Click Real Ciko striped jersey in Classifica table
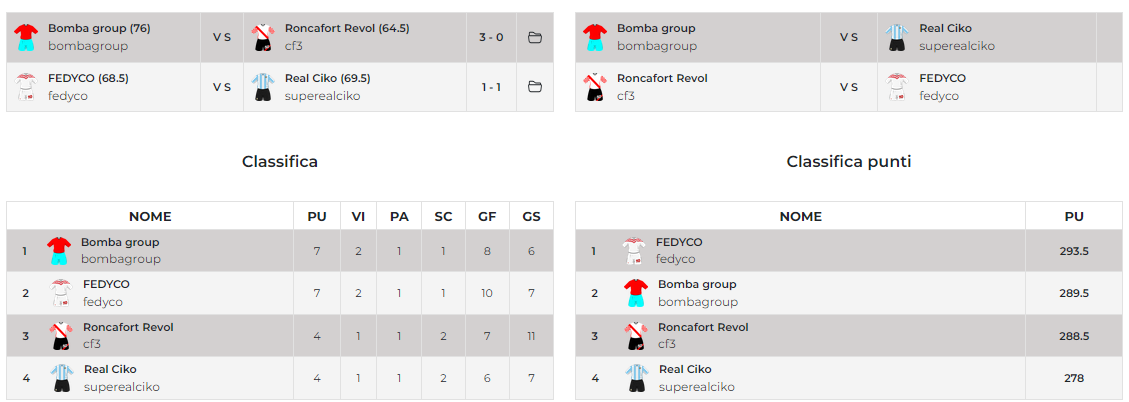This screenshot has width=1129, height=402. click(x=62, y=378)
